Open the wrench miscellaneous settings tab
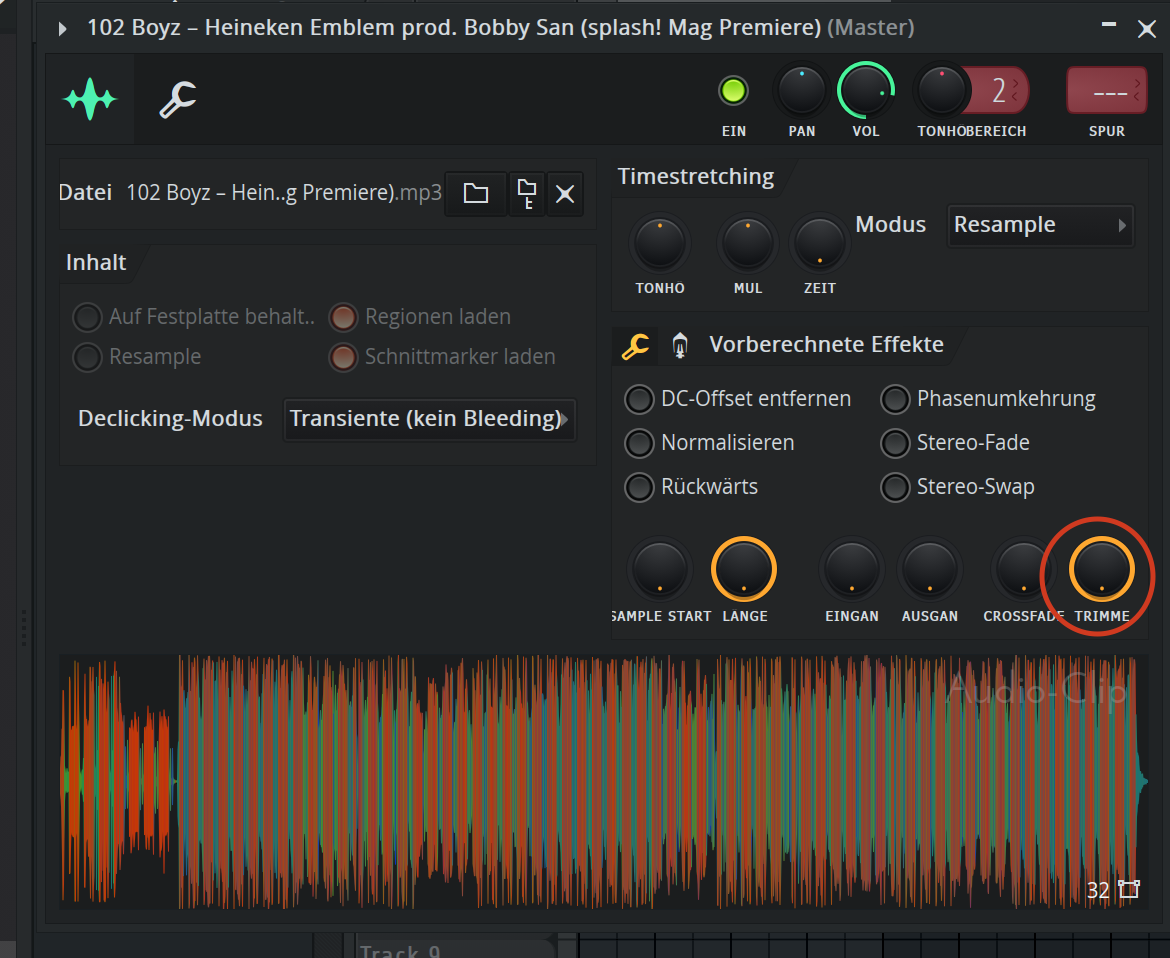The width and height of the screenshot is (1170, 958). click(178, 99)
